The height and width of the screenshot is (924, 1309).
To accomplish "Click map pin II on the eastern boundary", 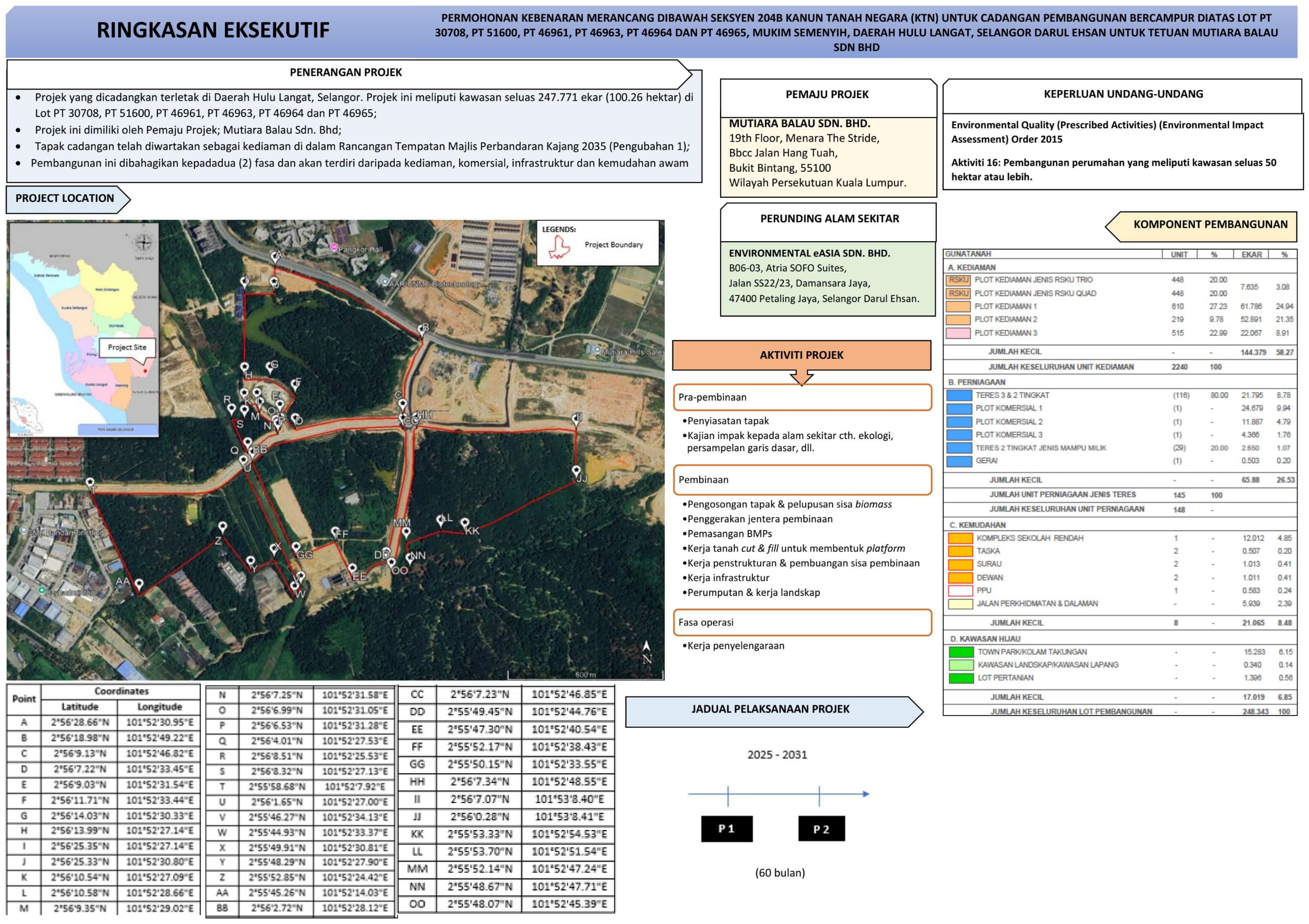I will [576, 420].
